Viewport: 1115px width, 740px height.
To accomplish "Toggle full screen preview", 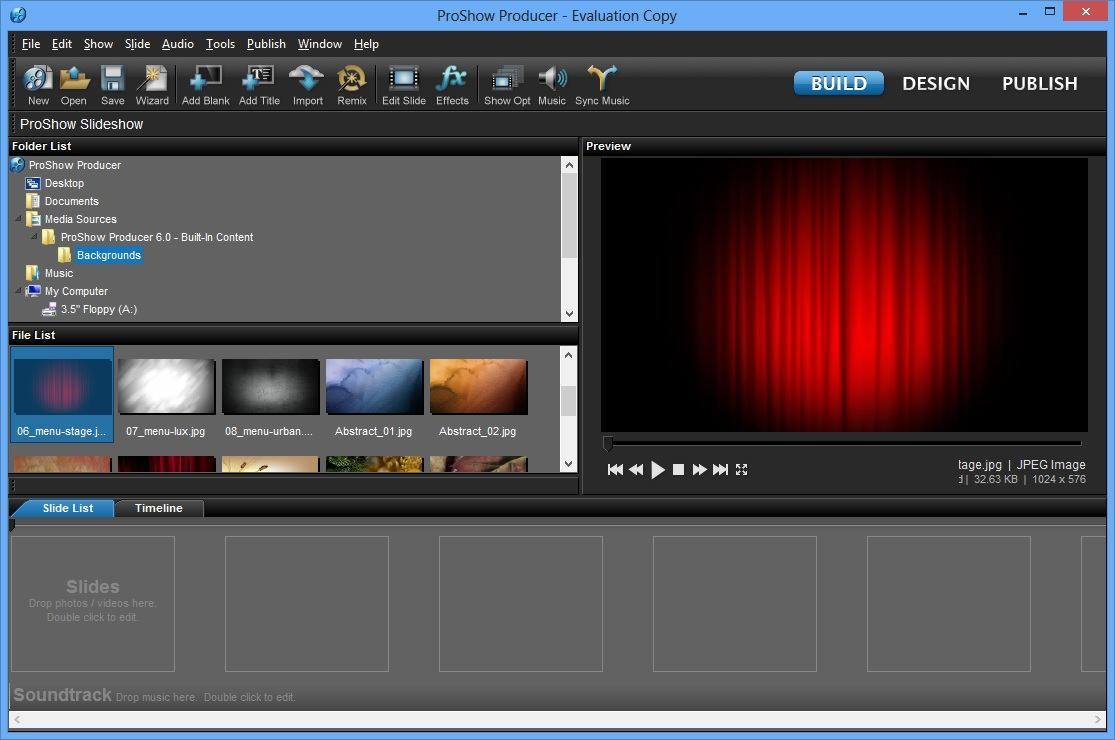I will point(742,469).
